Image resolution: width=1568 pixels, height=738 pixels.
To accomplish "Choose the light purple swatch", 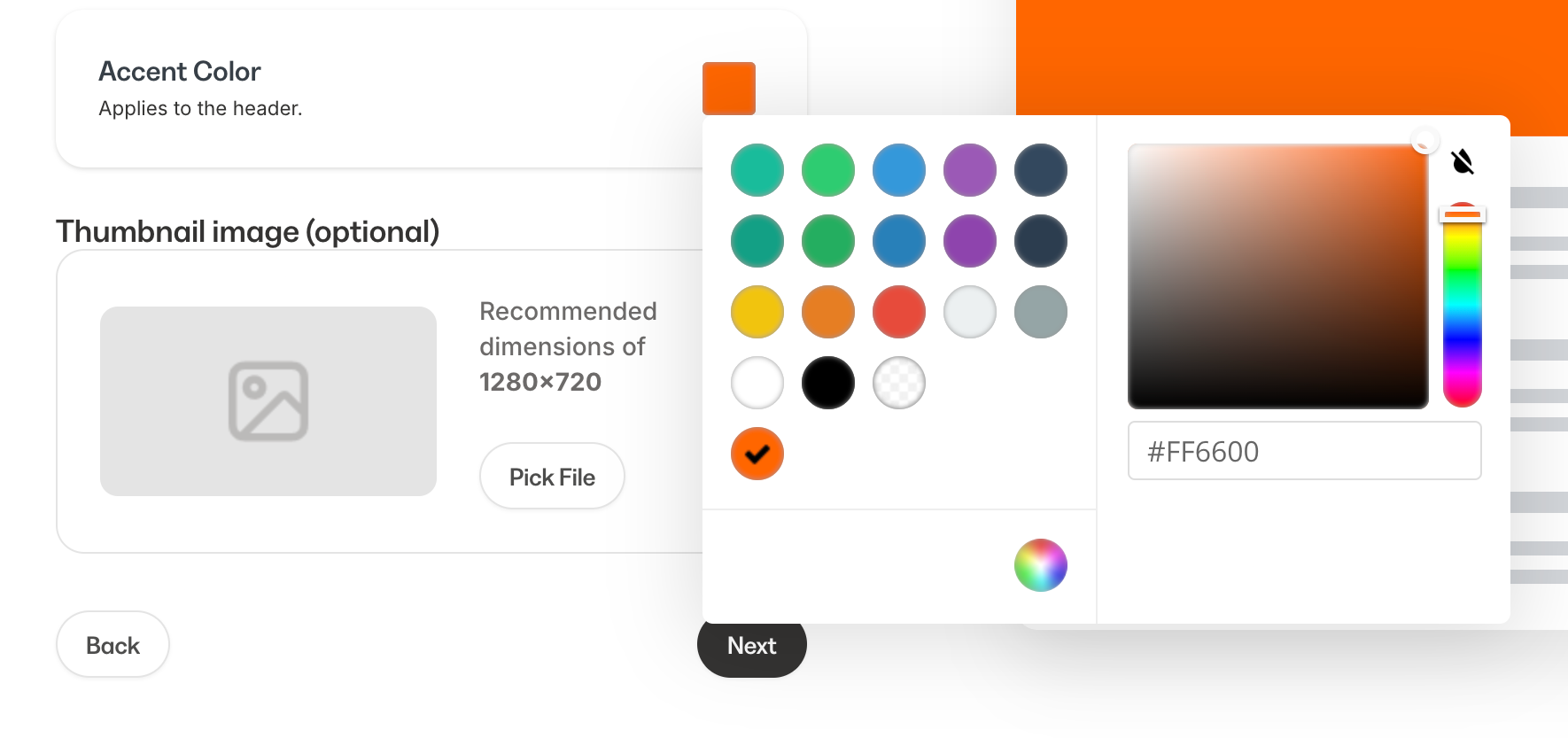I will pyautogui.click(x=970, y=170).
